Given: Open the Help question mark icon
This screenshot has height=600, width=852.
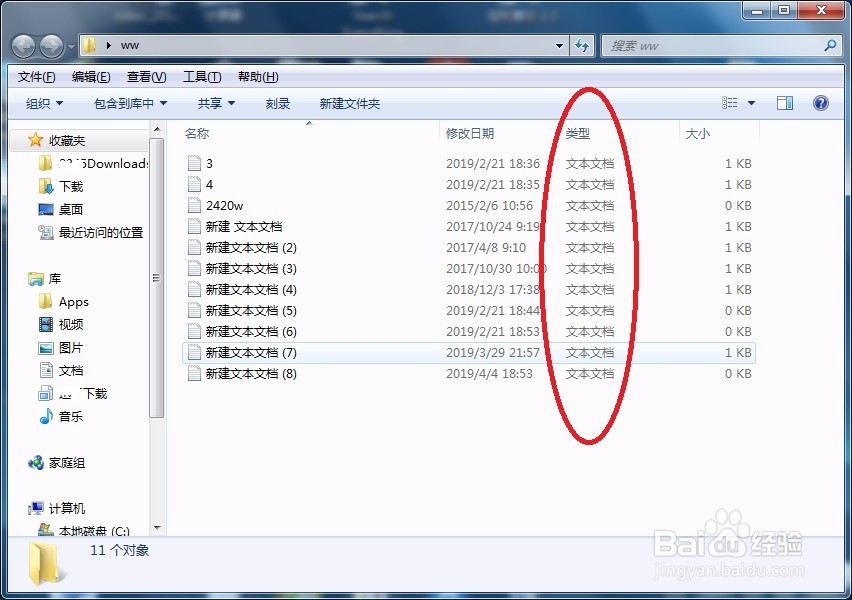Looking at the screenshot, I should 820,102.
